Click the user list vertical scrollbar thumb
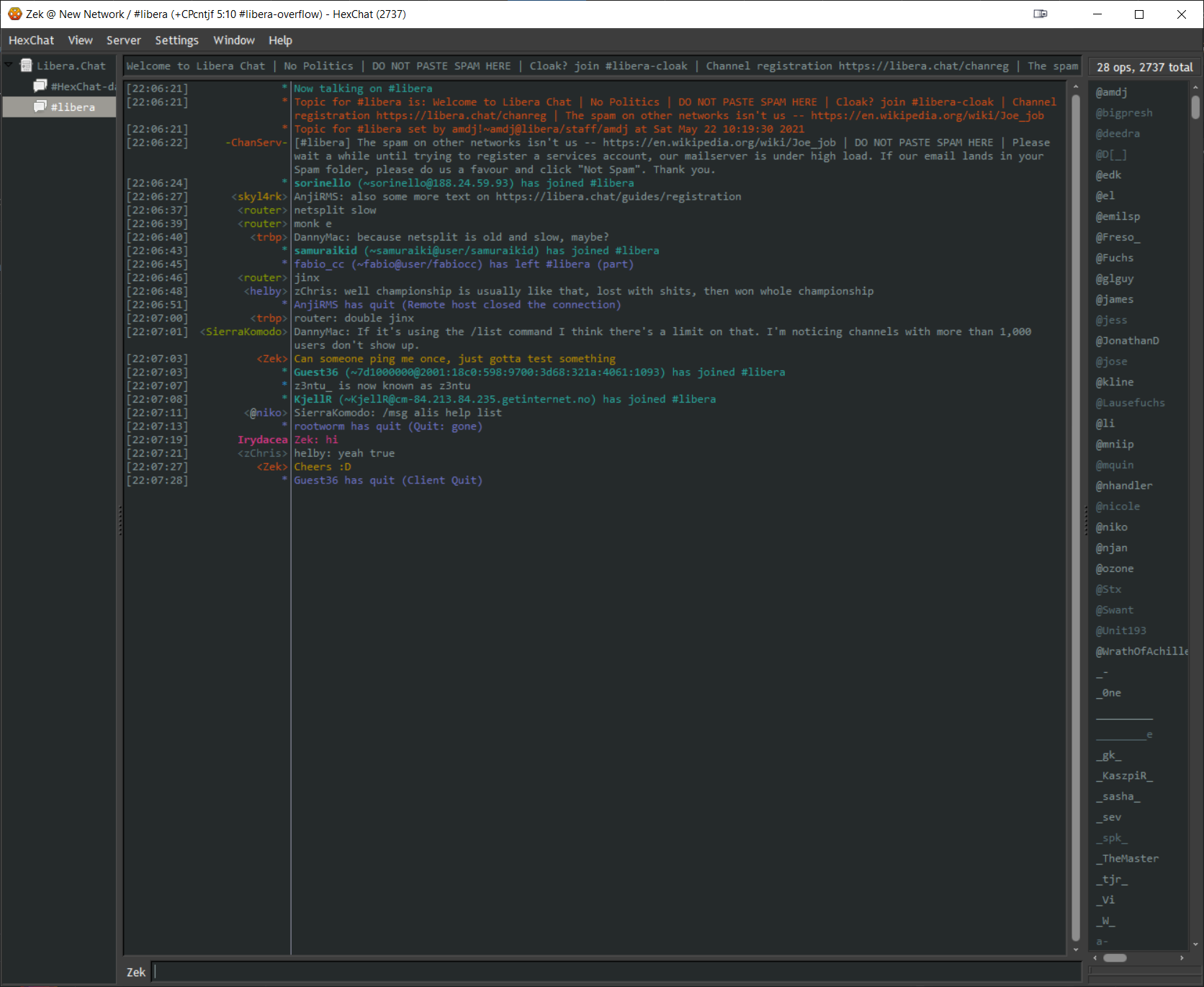 click(1195, 107)
